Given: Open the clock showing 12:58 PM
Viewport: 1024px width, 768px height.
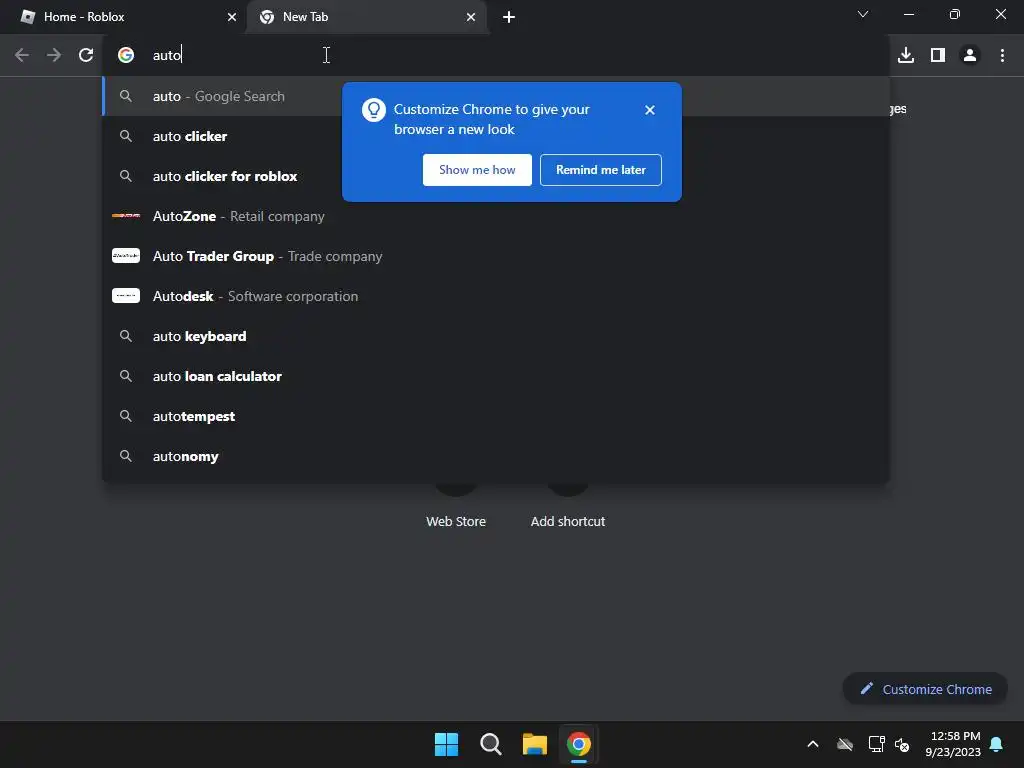Looking at the screenshot, I should point(953,744).
